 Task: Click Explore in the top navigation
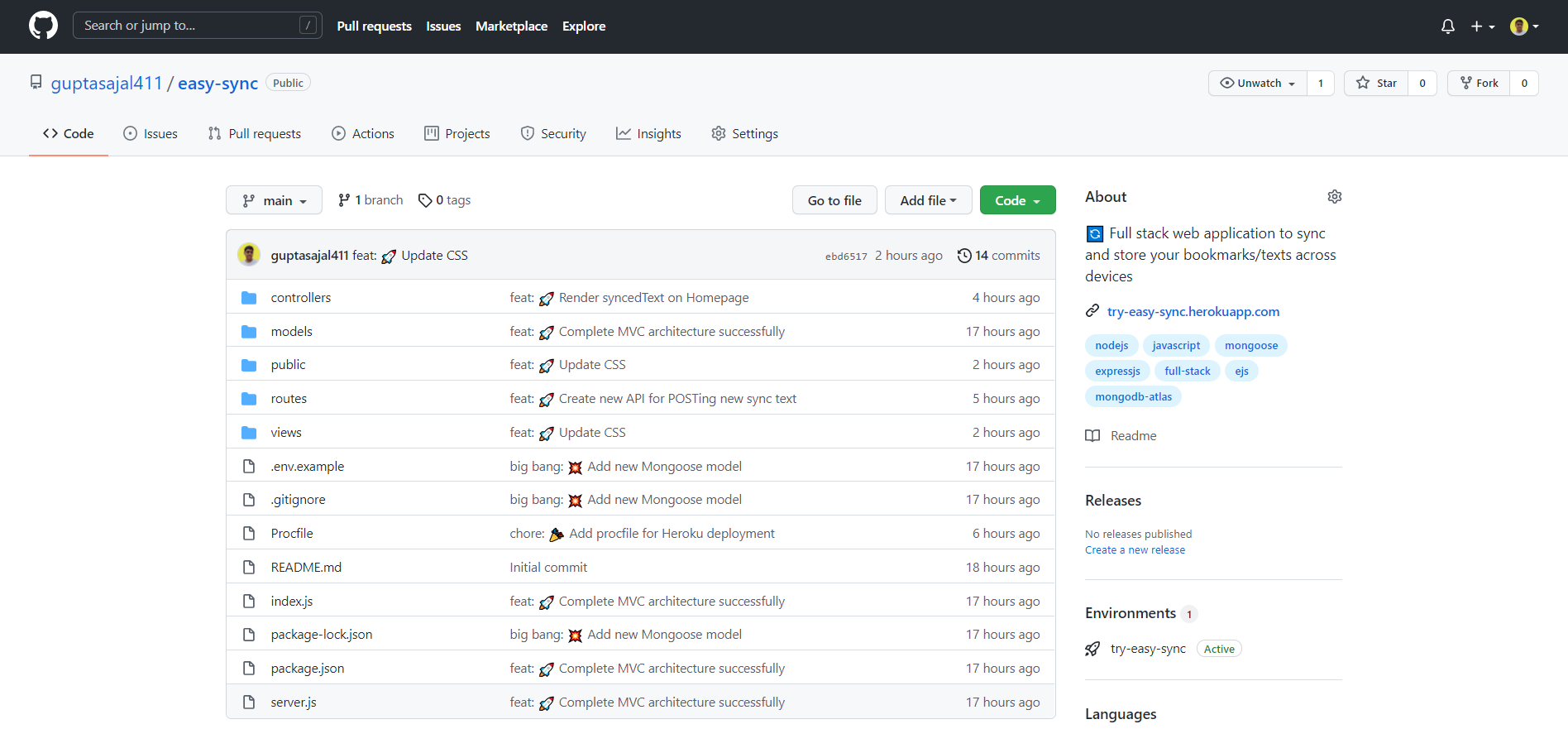point(584,26)
